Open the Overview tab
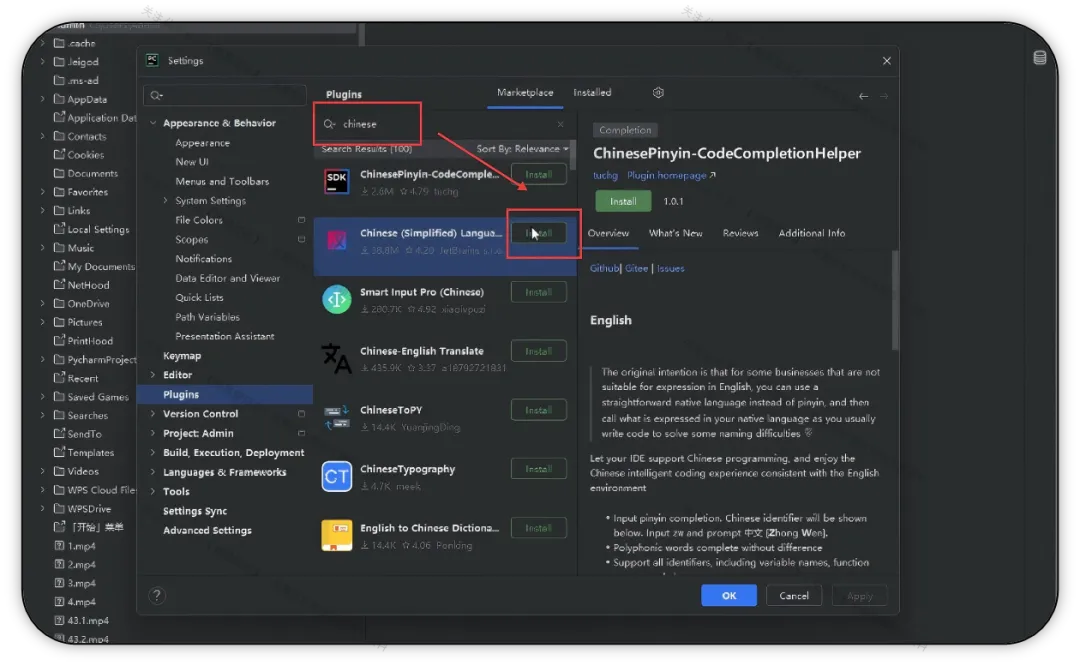Image resolution: width=1080 pixels, height=666 pixels. (x=608, y=233)
